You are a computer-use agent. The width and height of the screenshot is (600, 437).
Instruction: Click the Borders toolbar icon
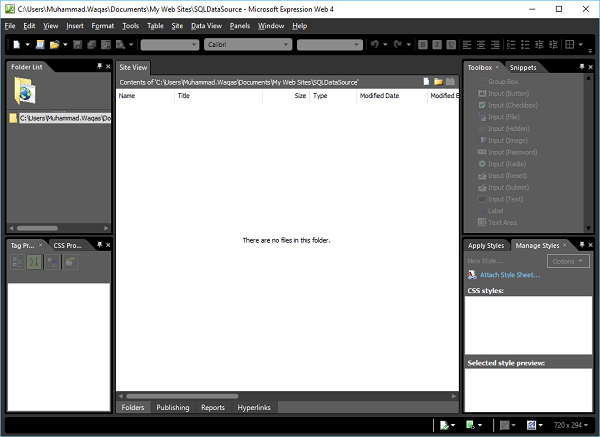(x=570, y=45)
